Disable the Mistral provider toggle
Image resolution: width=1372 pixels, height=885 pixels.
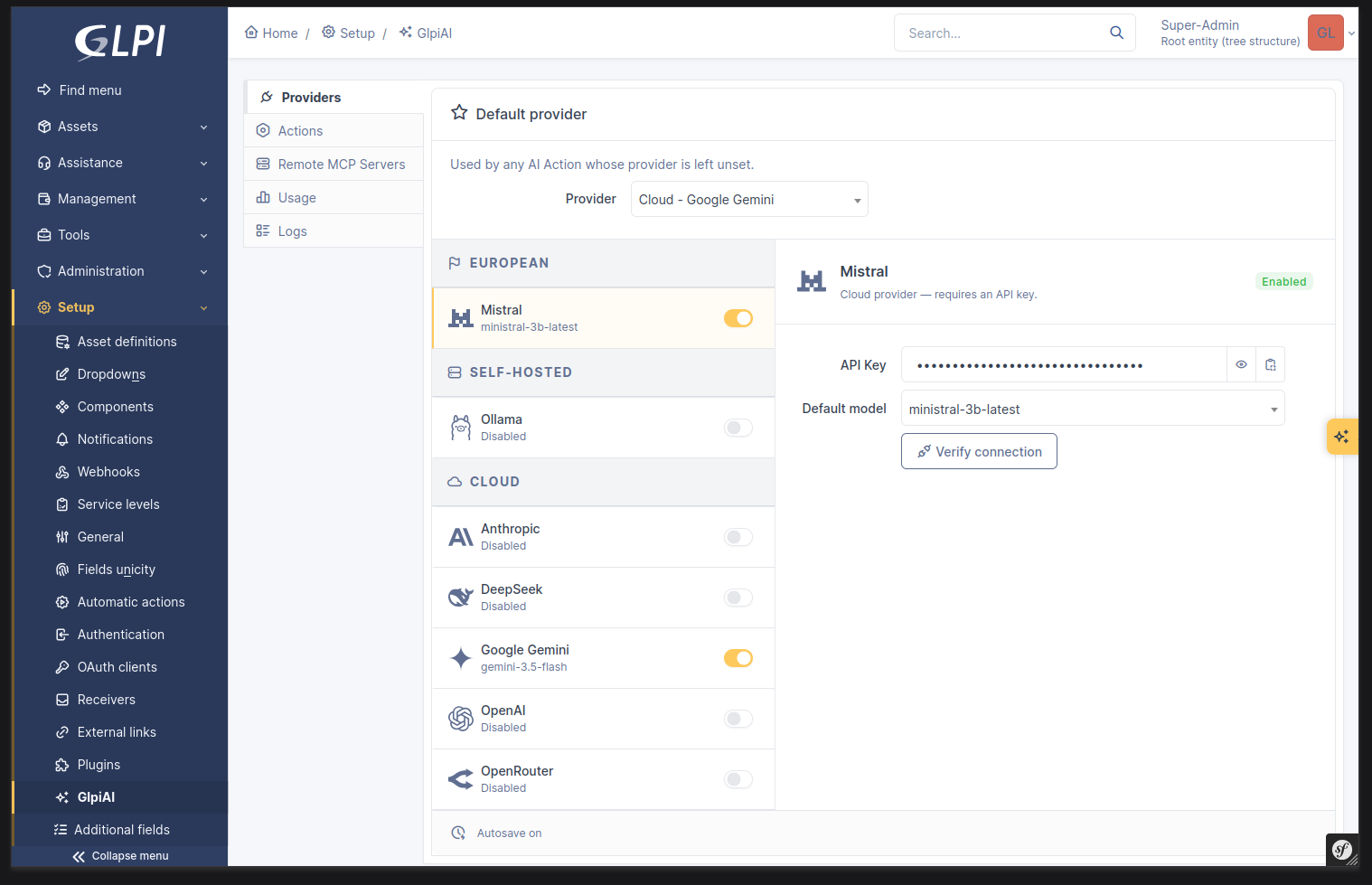tap(738, 318)
